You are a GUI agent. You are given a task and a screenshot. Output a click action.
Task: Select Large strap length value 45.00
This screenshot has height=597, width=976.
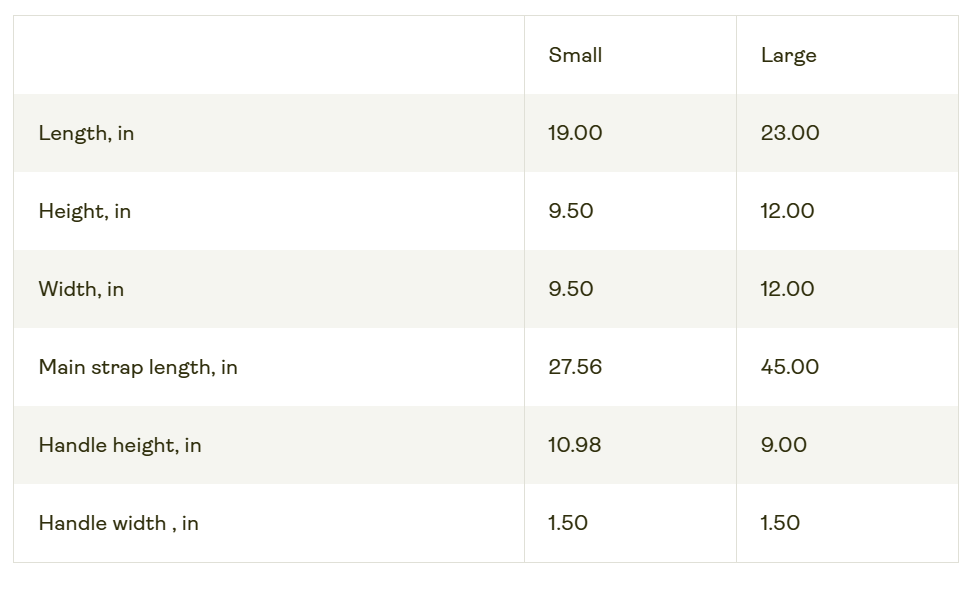tap(790, 367)
